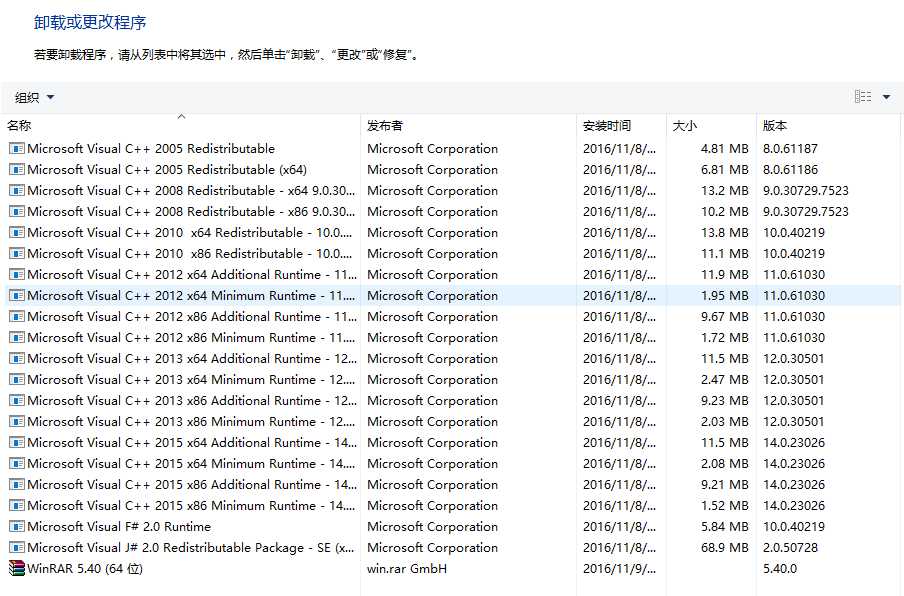The image size is (904, 596).
Task: Select WinRAR 5.40 (64 位) name
Action: coord(85,569)
